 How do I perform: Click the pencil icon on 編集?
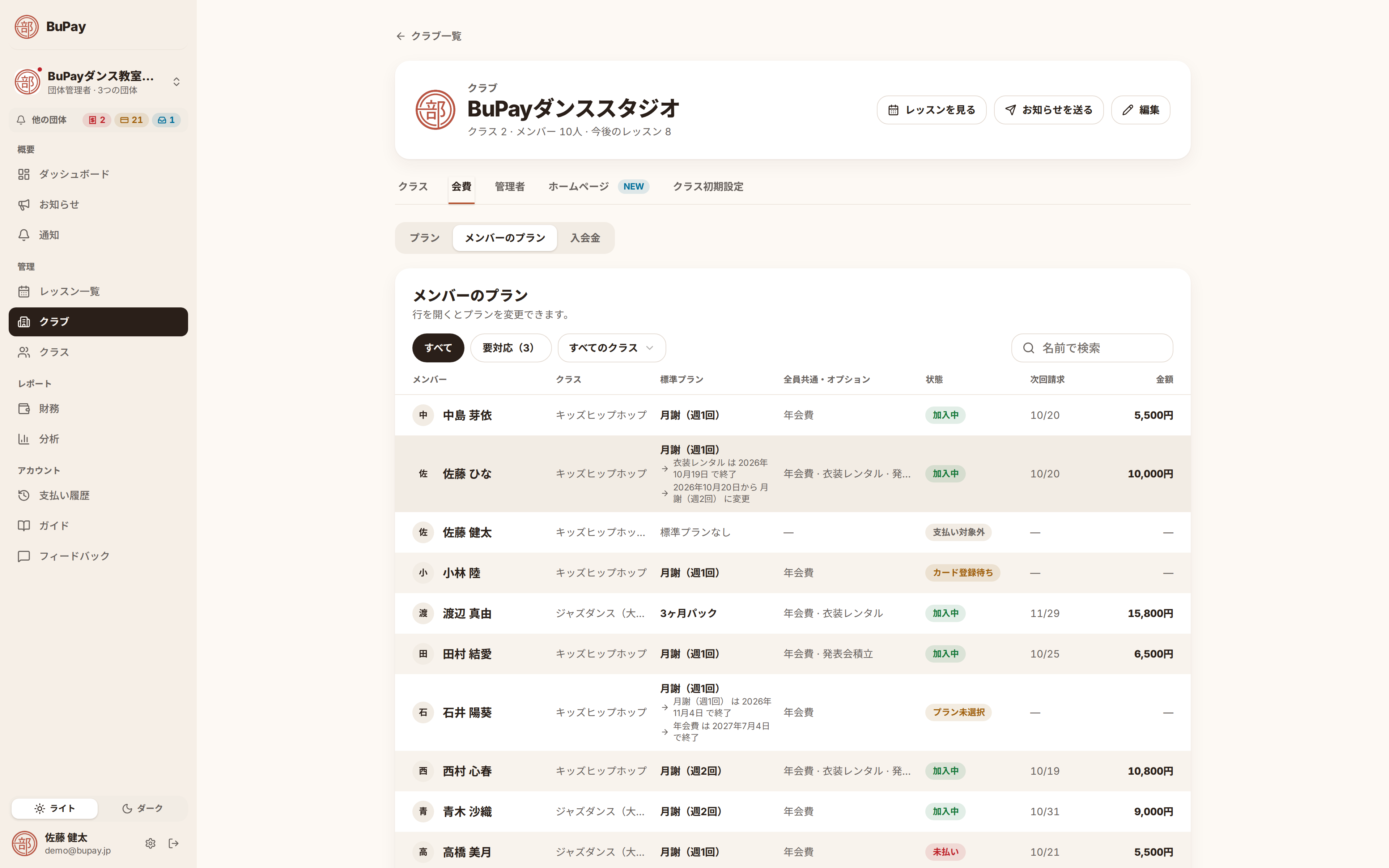point(1128,110)
